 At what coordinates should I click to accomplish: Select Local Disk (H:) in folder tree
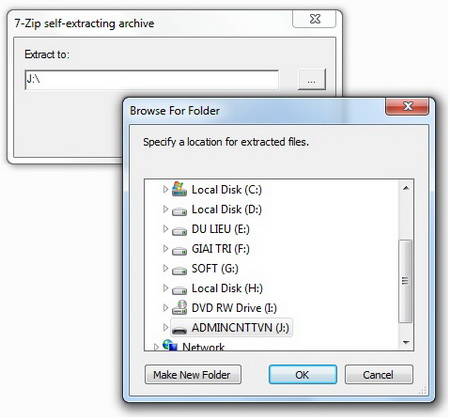point(227,288)
